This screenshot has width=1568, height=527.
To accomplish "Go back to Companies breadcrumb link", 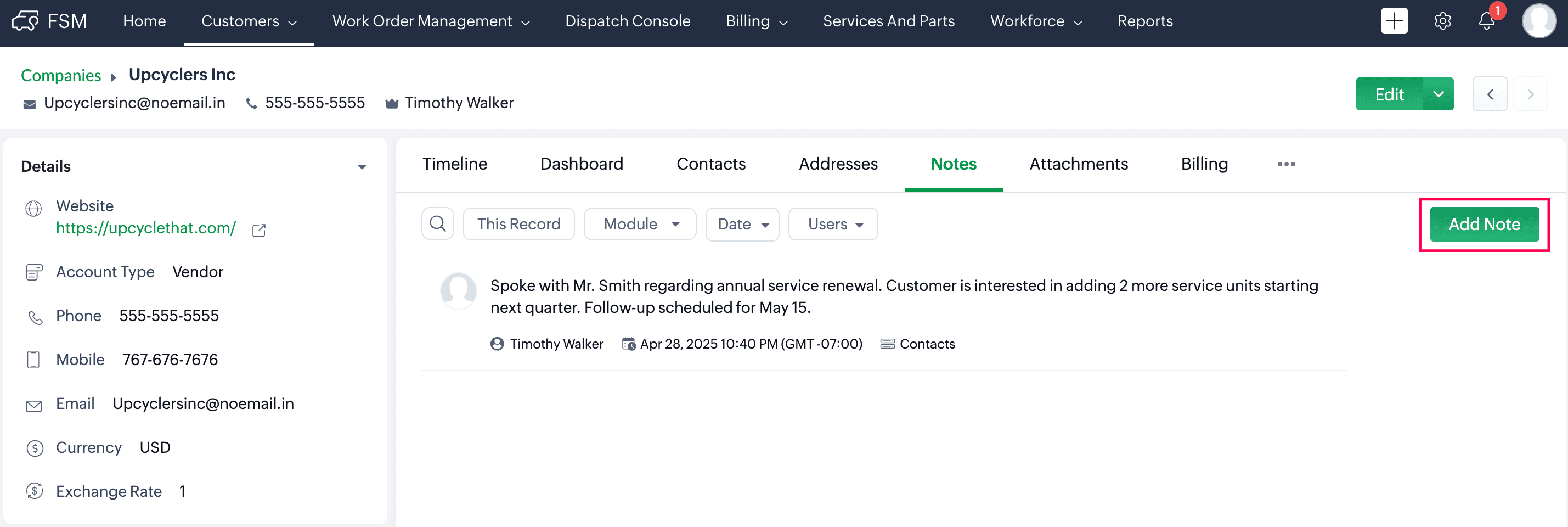I will click(61, 76).
